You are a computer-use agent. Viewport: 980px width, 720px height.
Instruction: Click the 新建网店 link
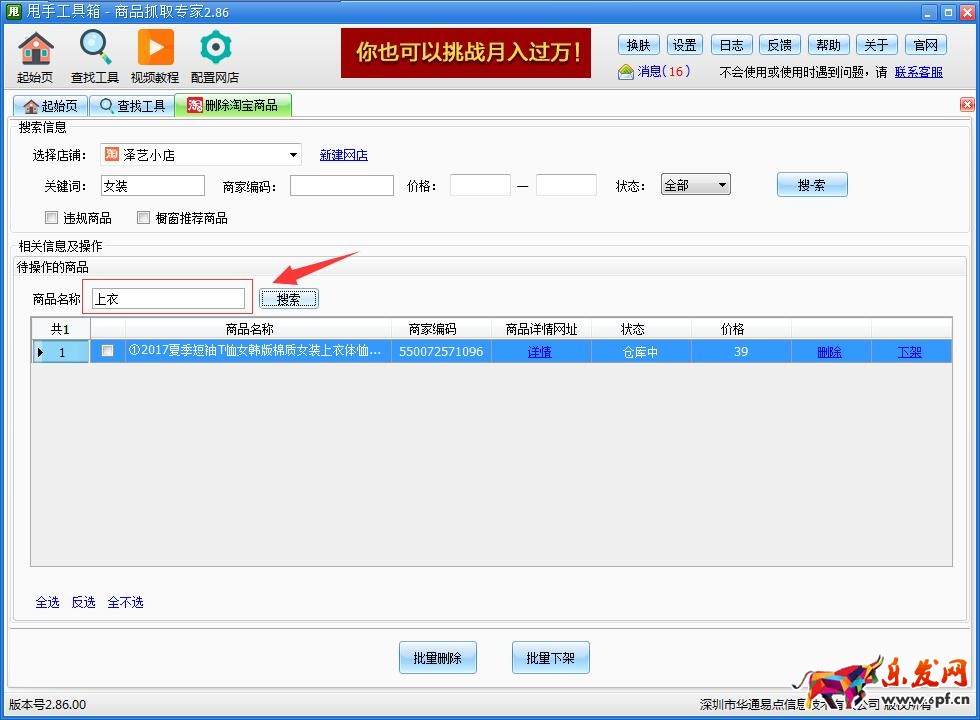pos(343,155)
